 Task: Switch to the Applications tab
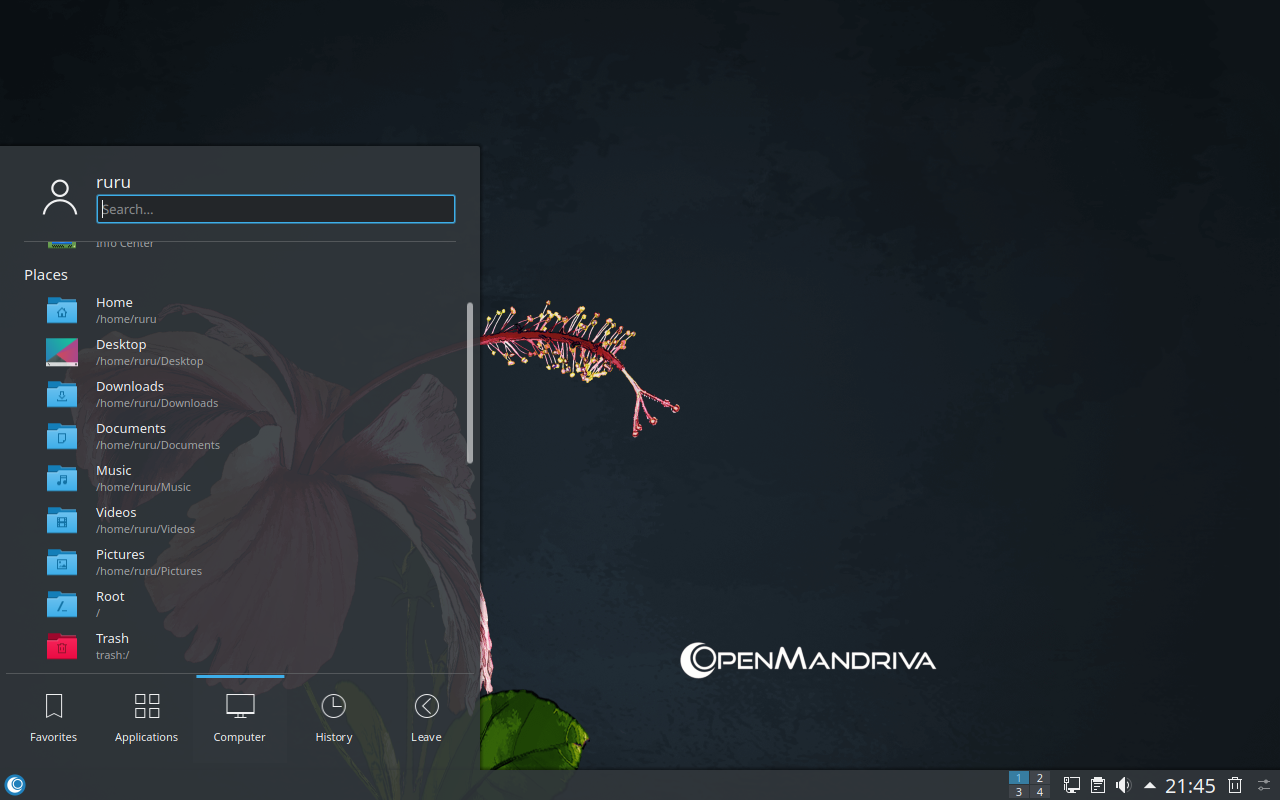coord(146,719)
